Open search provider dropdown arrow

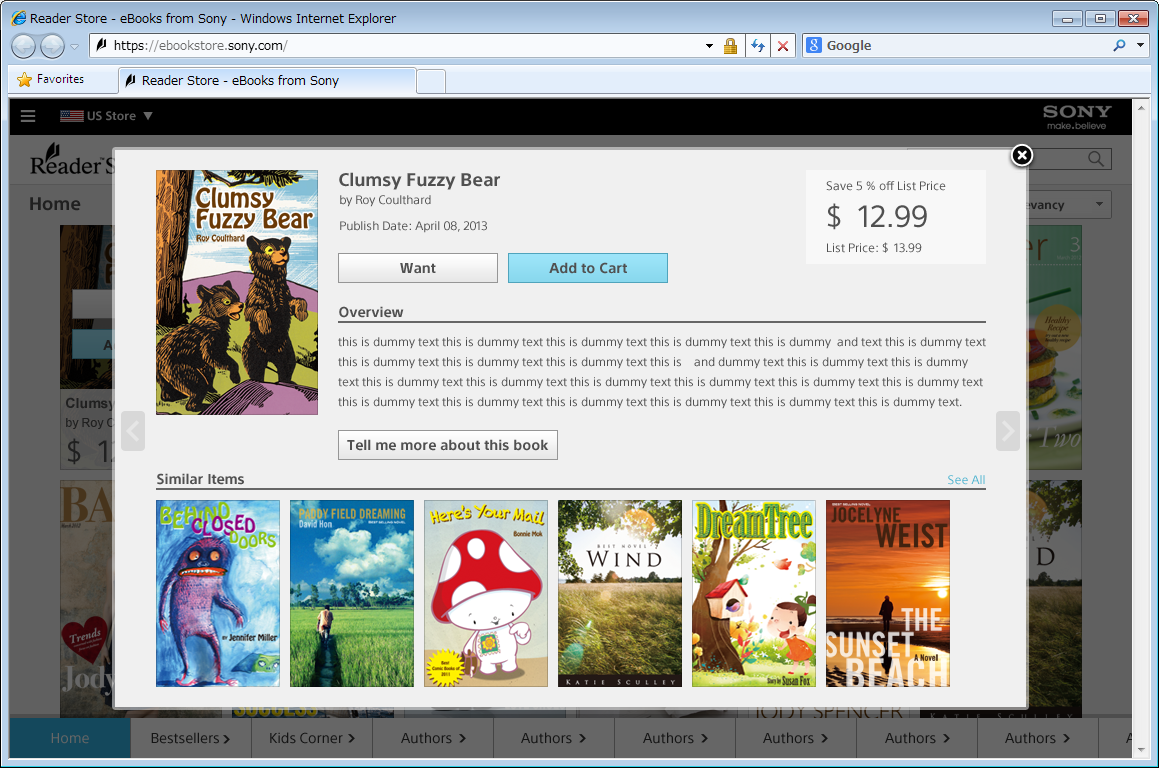pos(1141,46)
